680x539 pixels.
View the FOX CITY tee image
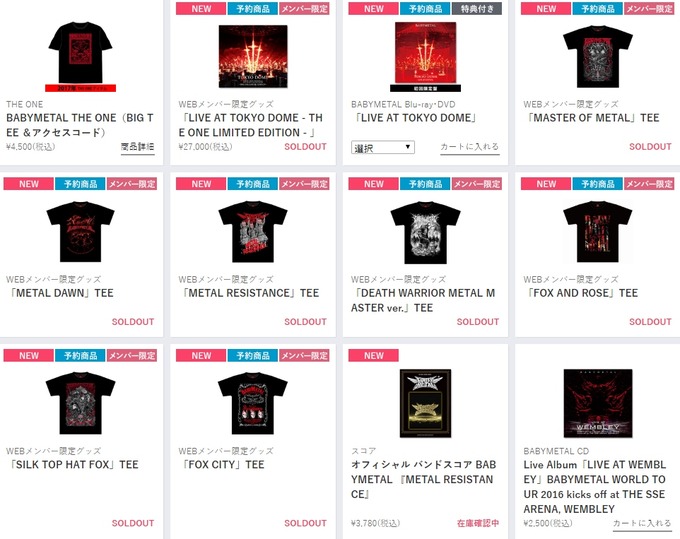[253, 403]
